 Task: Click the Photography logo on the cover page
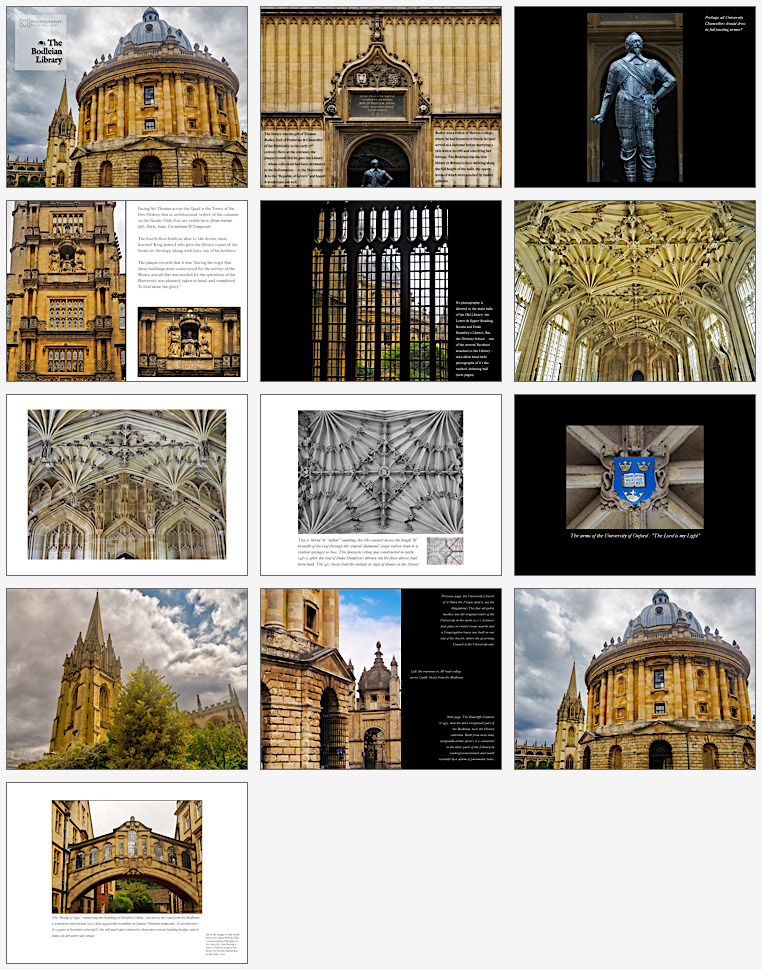pyautogui.click(x=40, y=23)
